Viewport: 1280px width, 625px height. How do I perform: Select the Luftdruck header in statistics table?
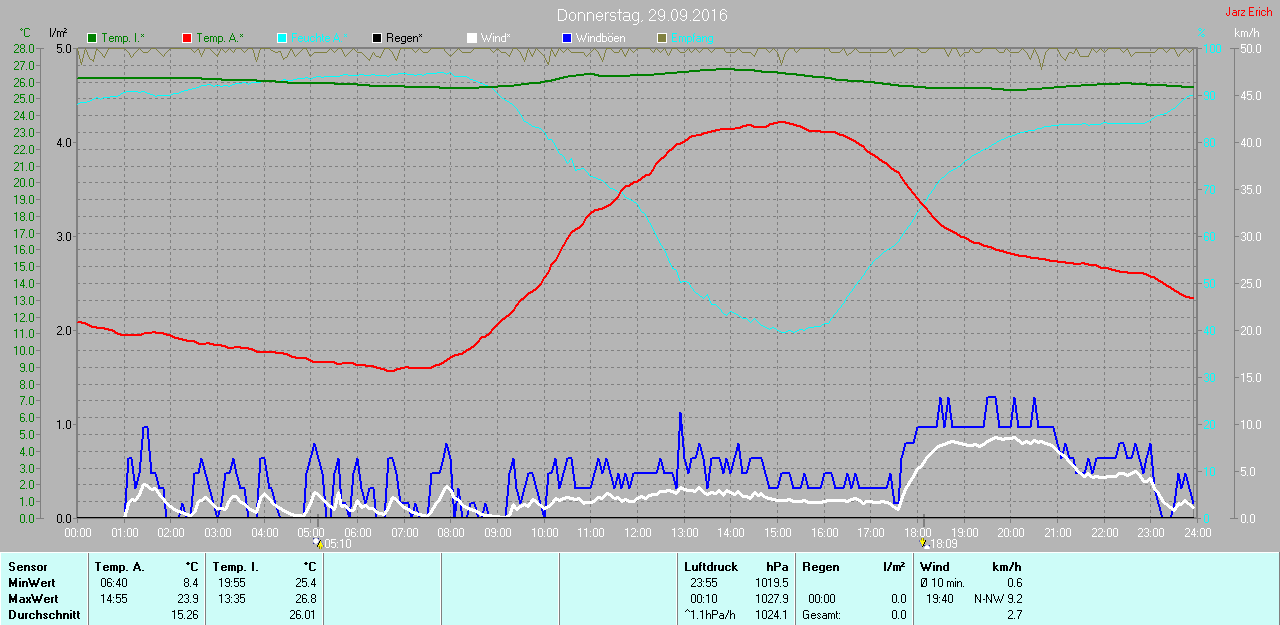(710, 567)
